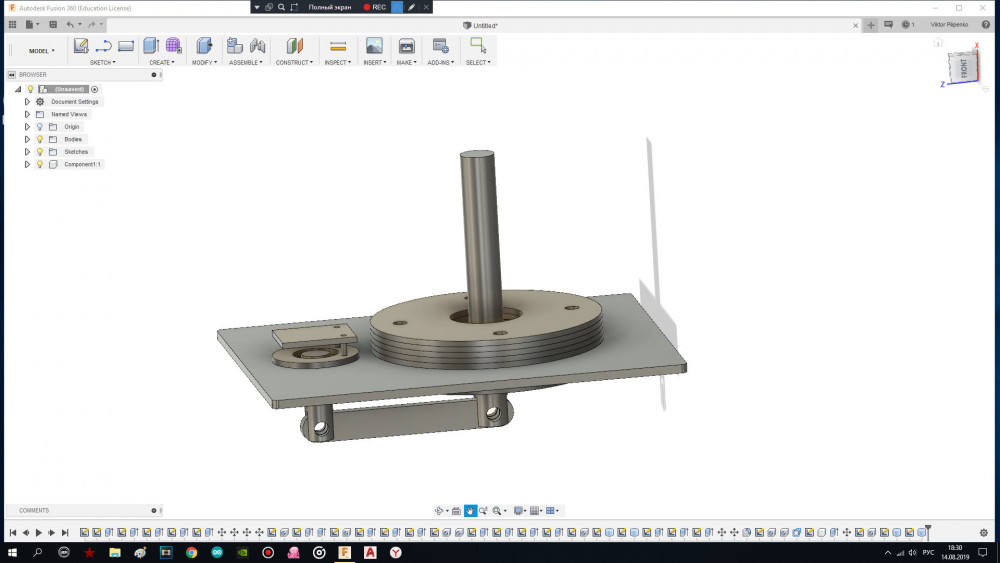Expand the Document Settings tree node
The height and width of the screenshot is (563, 1000).
coord(28,102)
